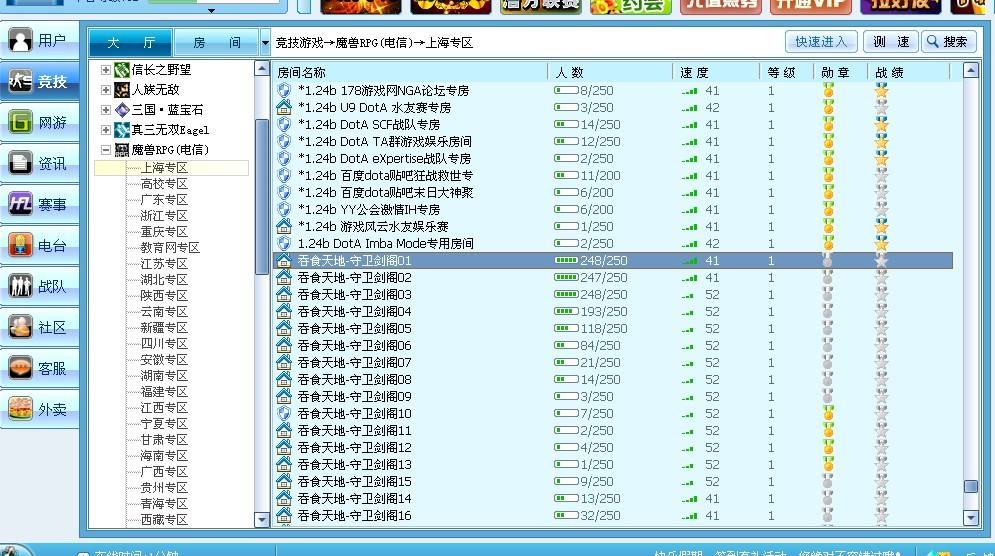
Task: Collapse the 魔兽RPG(电信) tree node
Action: click(x=106, y=150)
